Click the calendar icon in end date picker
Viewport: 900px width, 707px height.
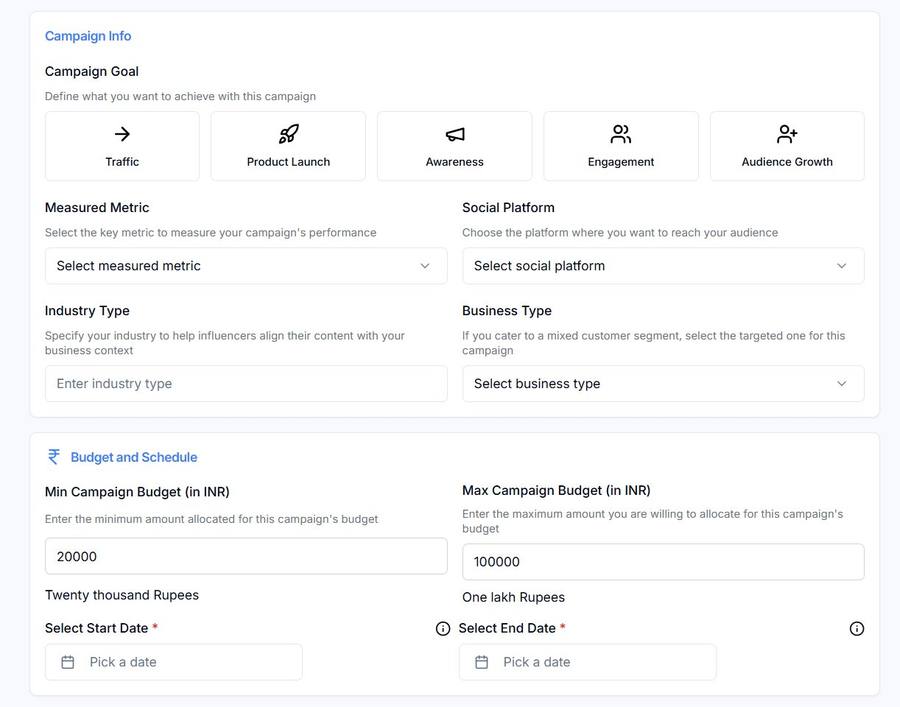click(482, 662)
